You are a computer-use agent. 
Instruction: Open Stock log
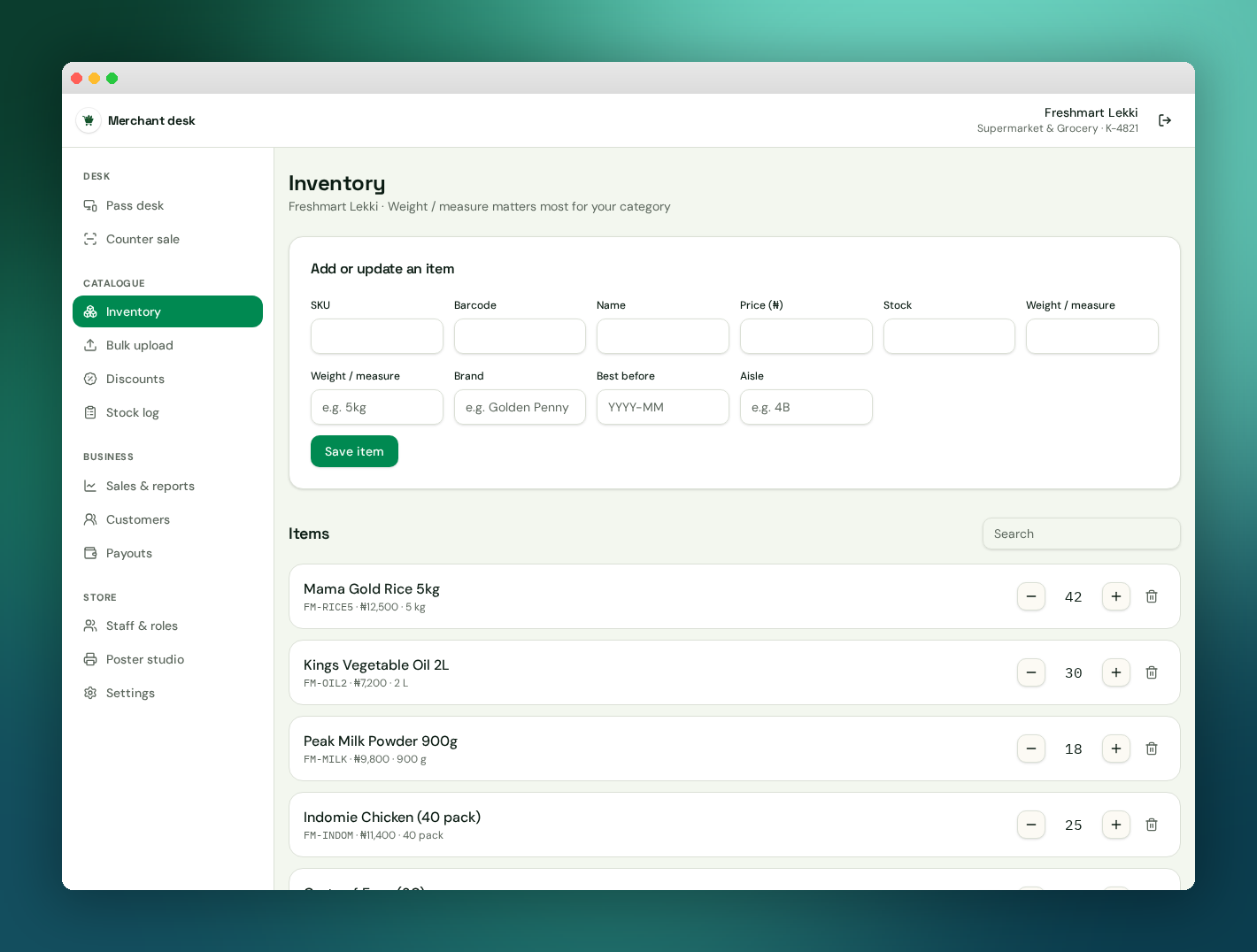click(x=167, y=412)
